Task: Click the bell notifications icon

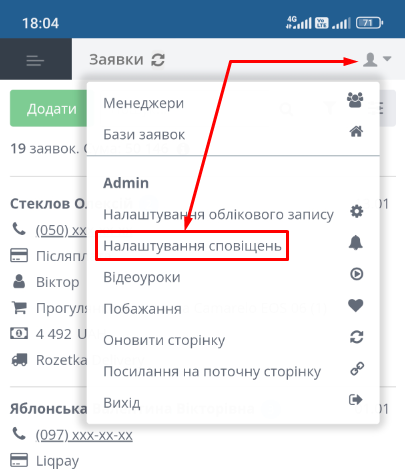Action: 356,242
